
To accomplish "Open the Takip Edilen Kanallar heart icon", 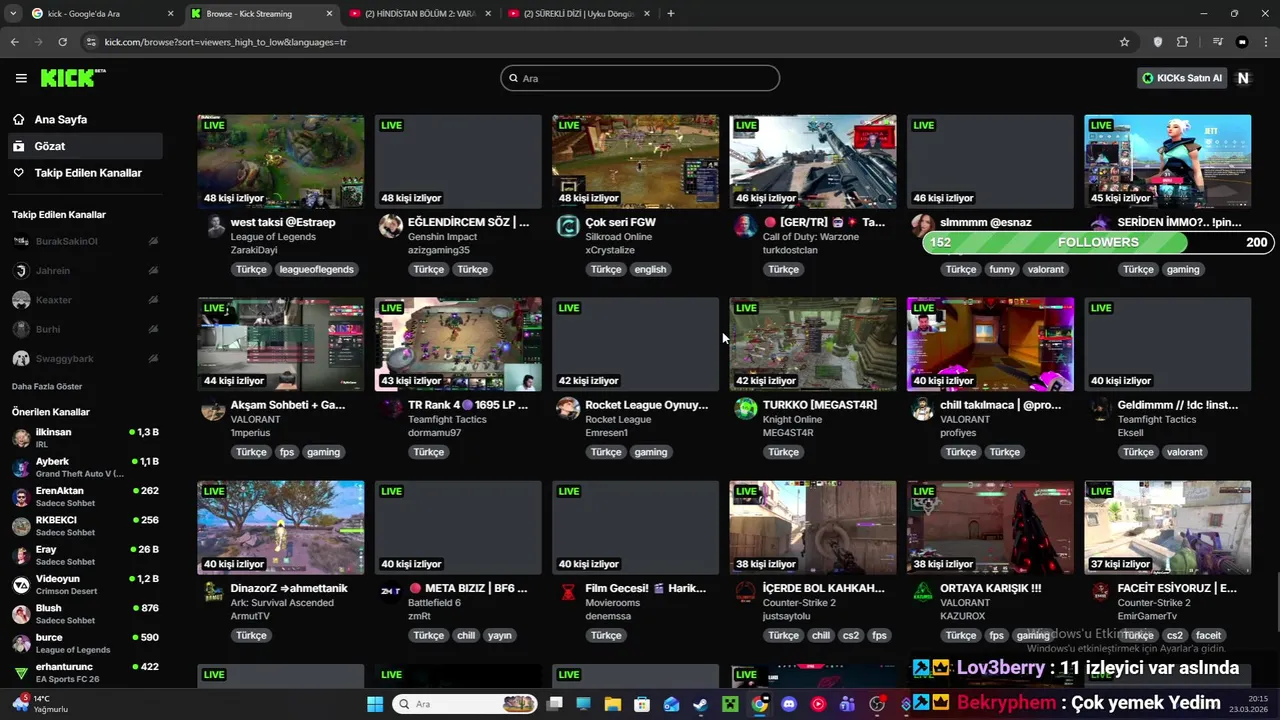I will [18, 173].
